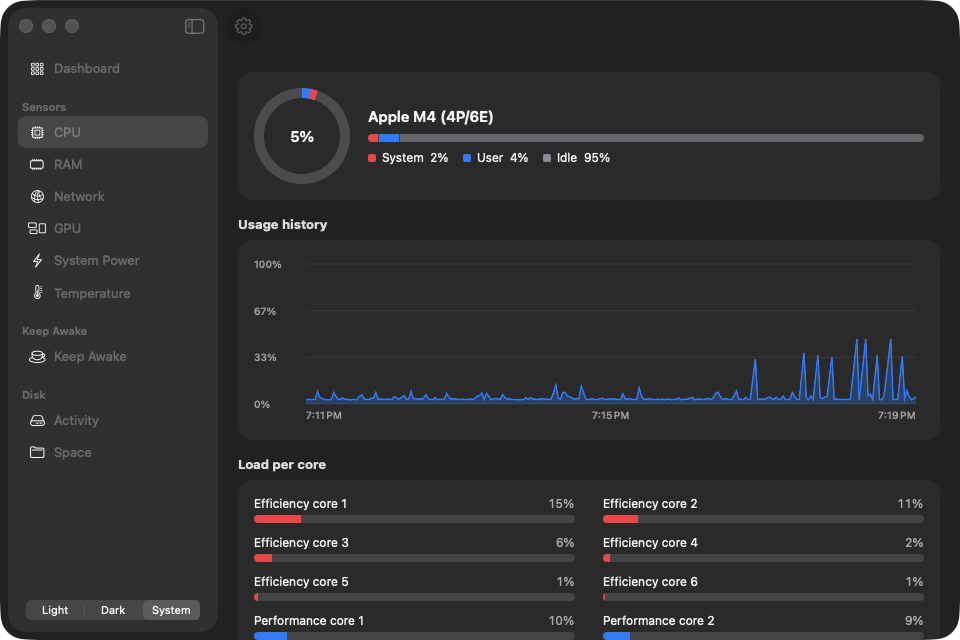Screen dimensions: 960x640
Task: Click the "Apple M4 (4P/6E)" title
Action: pos(430,117)
